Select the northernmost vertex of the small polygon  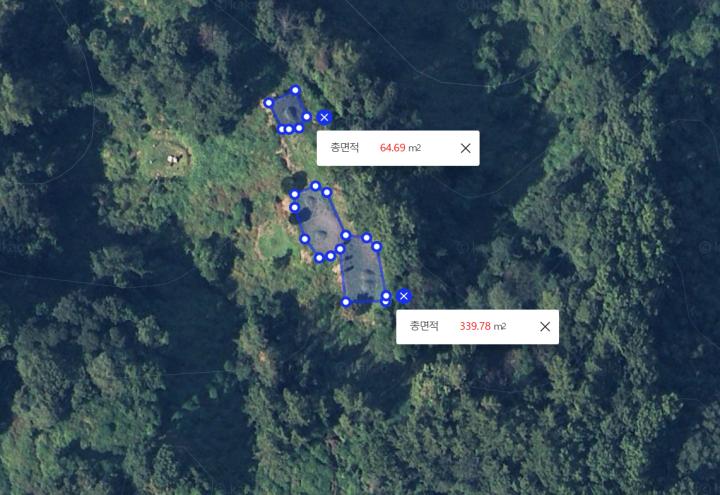(x=295, y=90)
